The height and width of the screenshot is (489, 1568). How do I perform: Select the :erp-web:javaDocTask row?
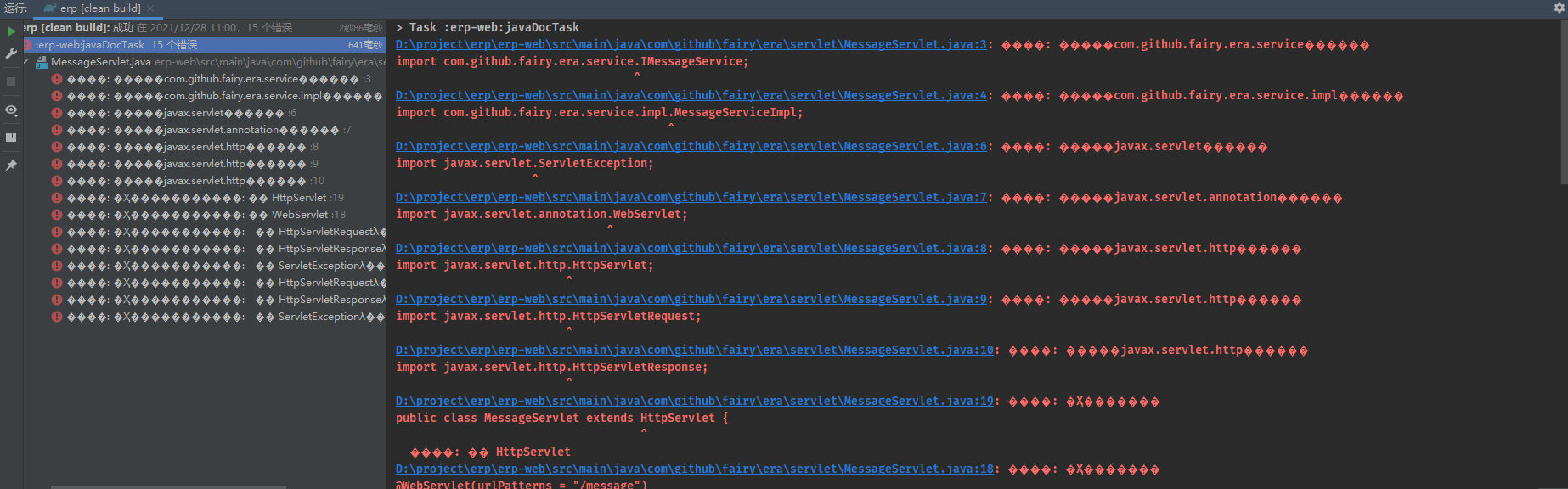(205, 45)
